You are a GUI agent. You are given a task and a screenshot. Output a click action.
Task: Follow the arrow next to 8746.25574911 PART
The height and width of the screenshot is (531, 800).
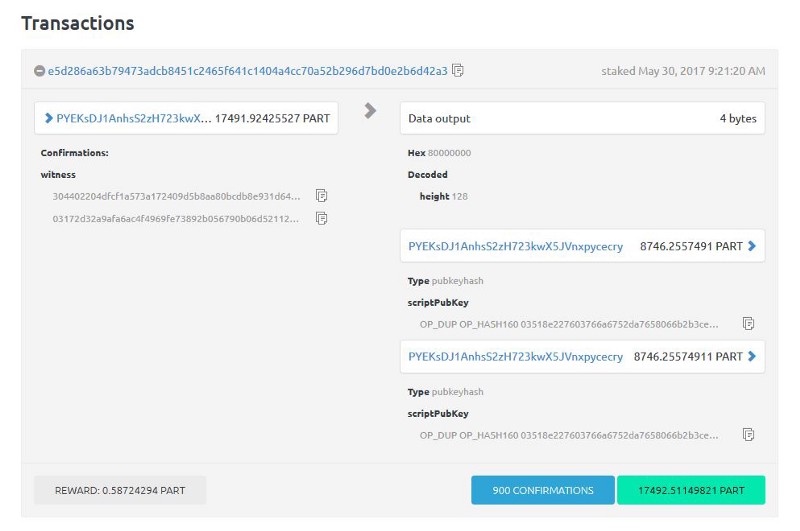752,356
